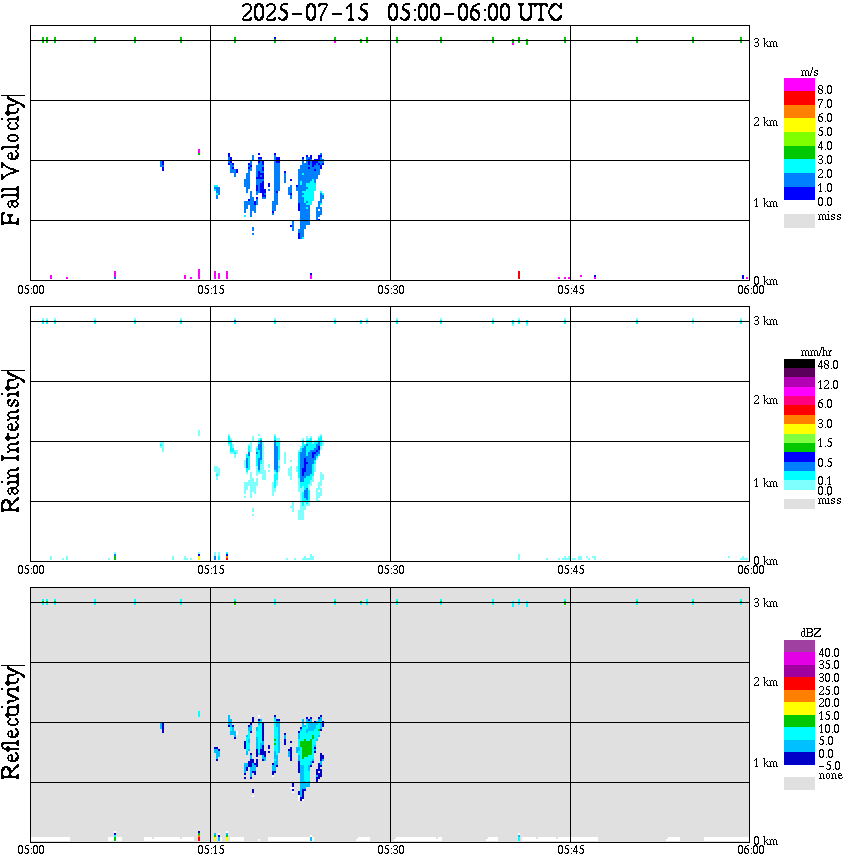Screen dimensions: 850x868
Task: Click the 3 km label of Fall Velocity plot
Action: tap(765, 43)
